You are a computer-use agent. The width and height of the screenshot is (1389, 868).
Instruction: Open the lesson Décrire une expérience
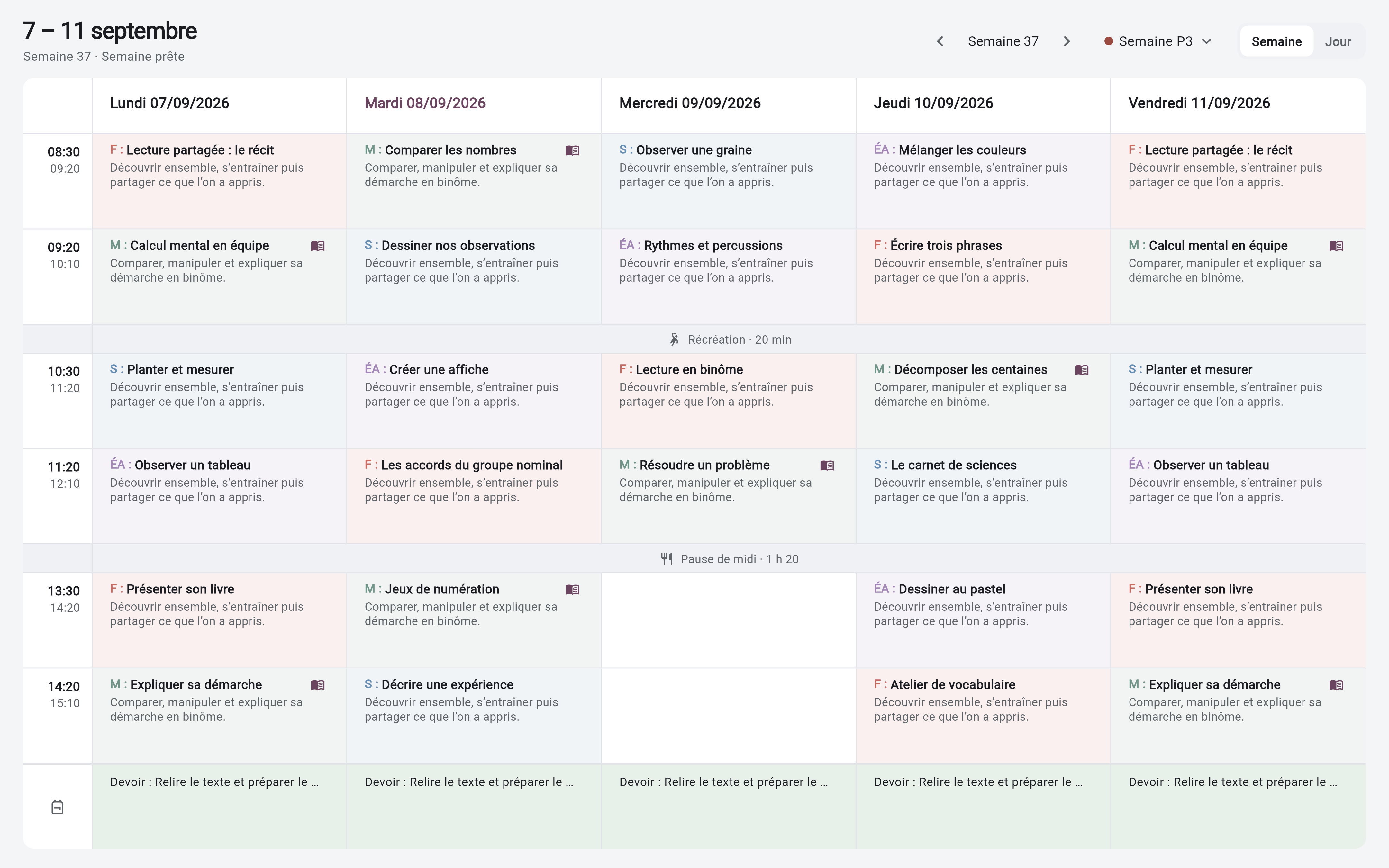(474, 716)
